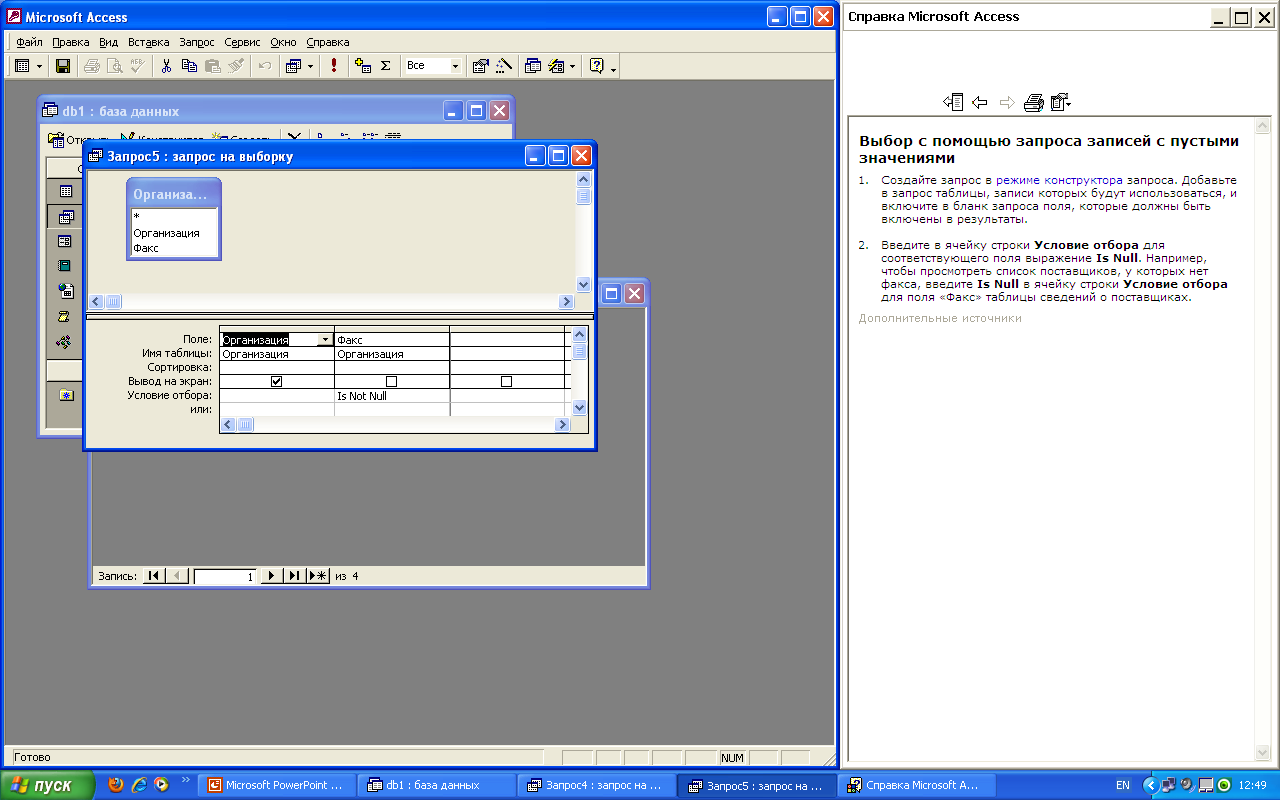Open the Вид menu

pyautogui.click(x=109, y=42)
